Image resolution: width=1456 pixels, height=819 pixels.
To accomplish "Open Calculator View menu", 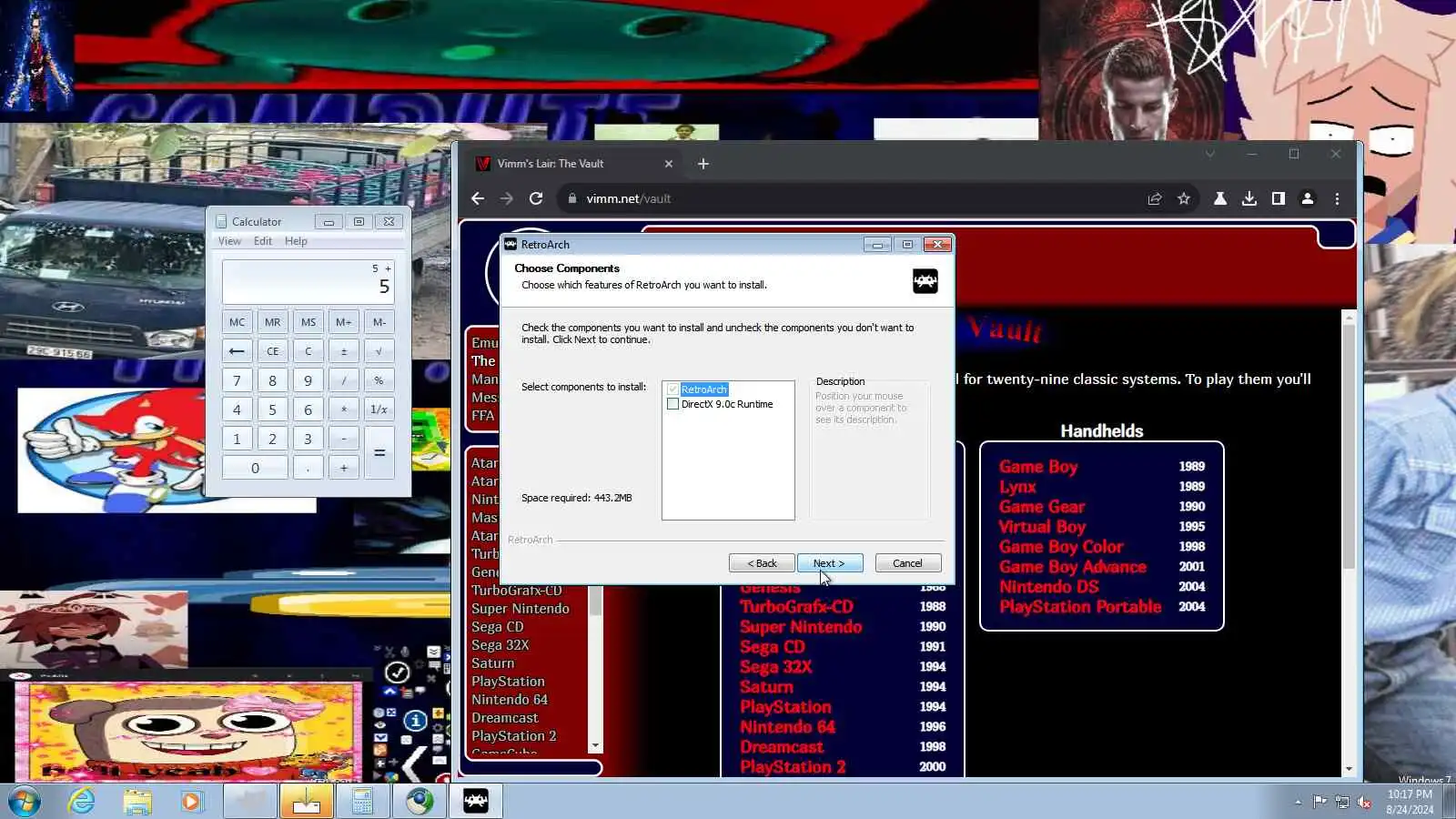I will coord(229,241).
